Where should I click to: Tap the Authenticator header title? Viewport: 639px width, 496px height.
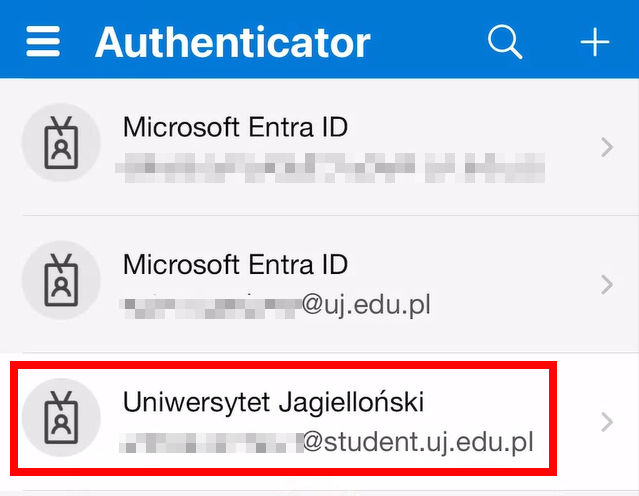pyautogui.click(x=233, y=42)
